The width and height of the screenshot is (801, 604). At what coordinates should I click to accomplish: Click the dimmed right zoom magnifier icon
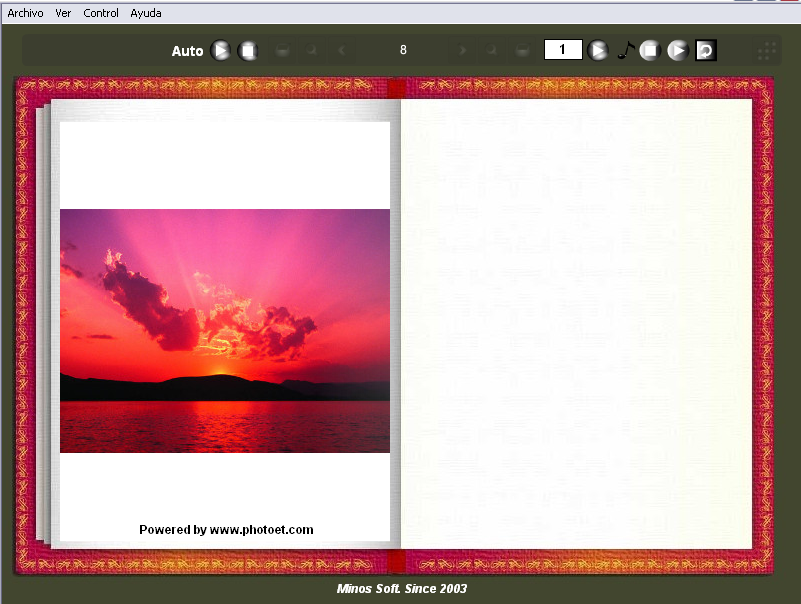point(492,50)
